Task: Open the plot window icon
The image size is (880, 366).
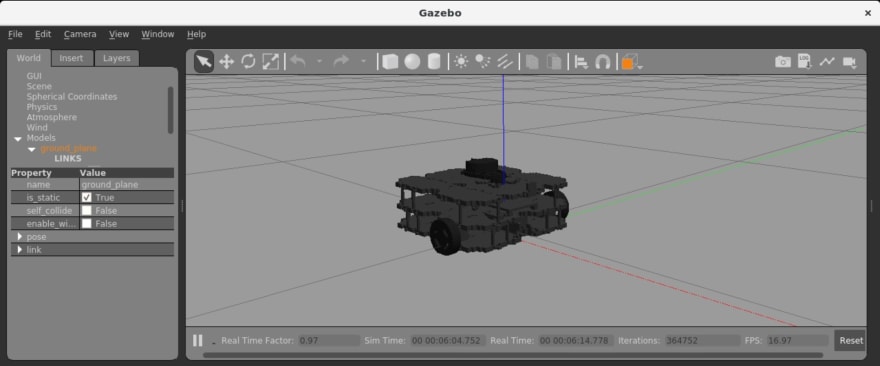Action: 827,61
